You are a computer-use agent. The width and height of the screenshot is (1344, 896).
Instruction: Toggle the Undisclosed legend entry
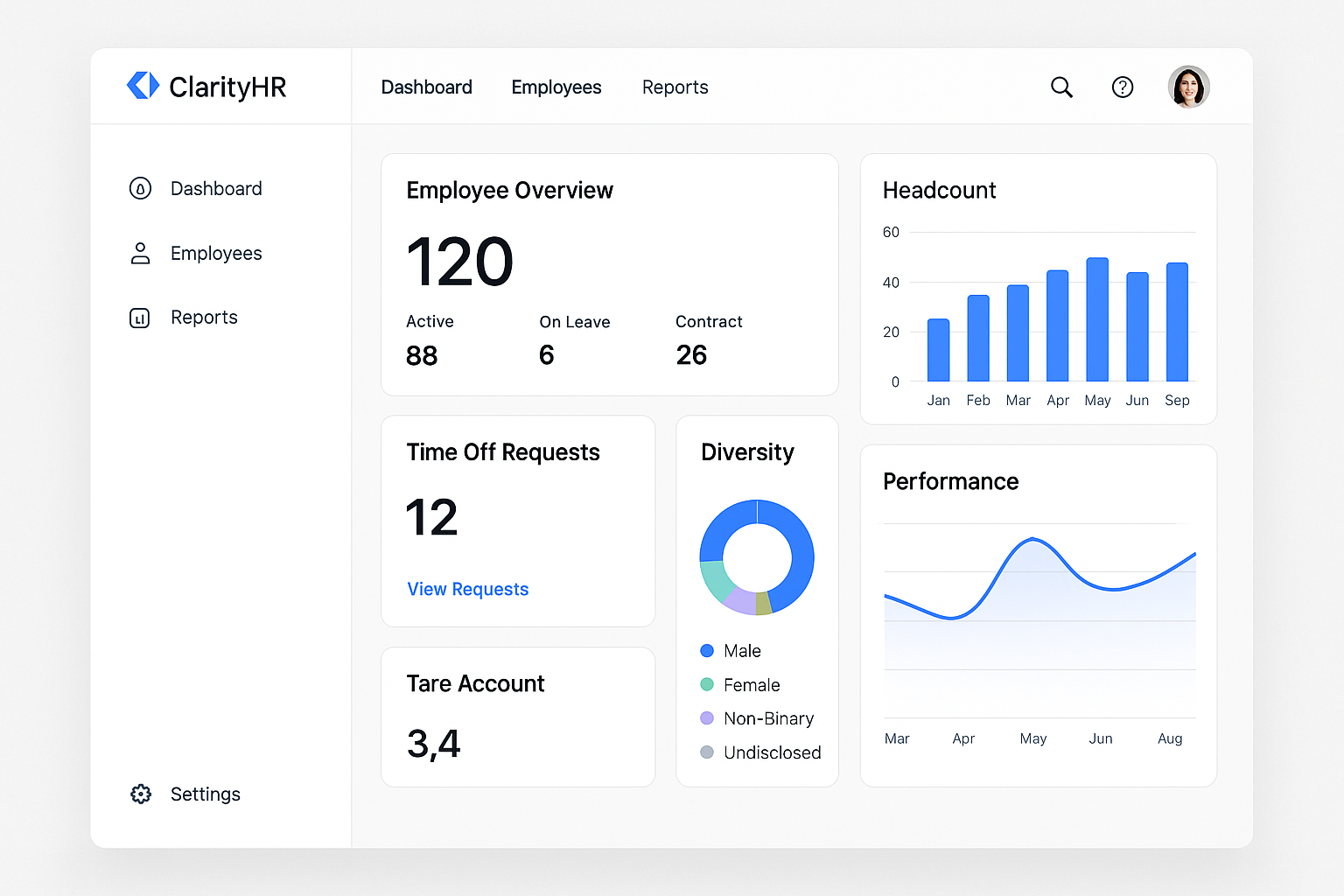point(772,752)
